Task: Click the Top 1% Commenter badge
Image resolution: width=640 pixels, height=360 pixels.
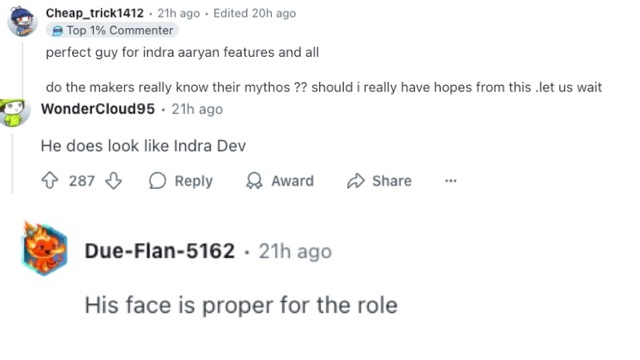Action: [112, 30]
